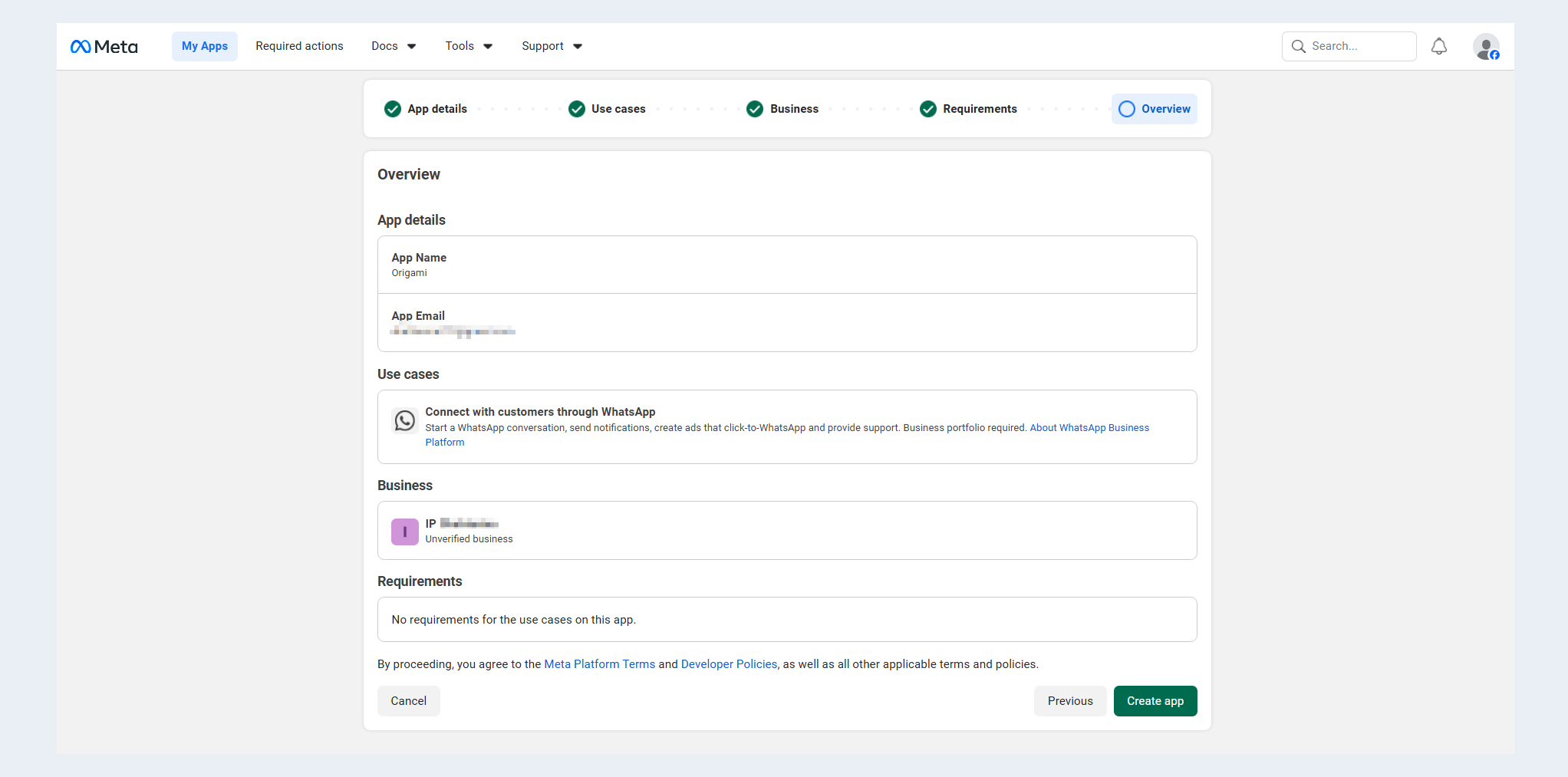Expand the Tools dropdown

point(469,46)
